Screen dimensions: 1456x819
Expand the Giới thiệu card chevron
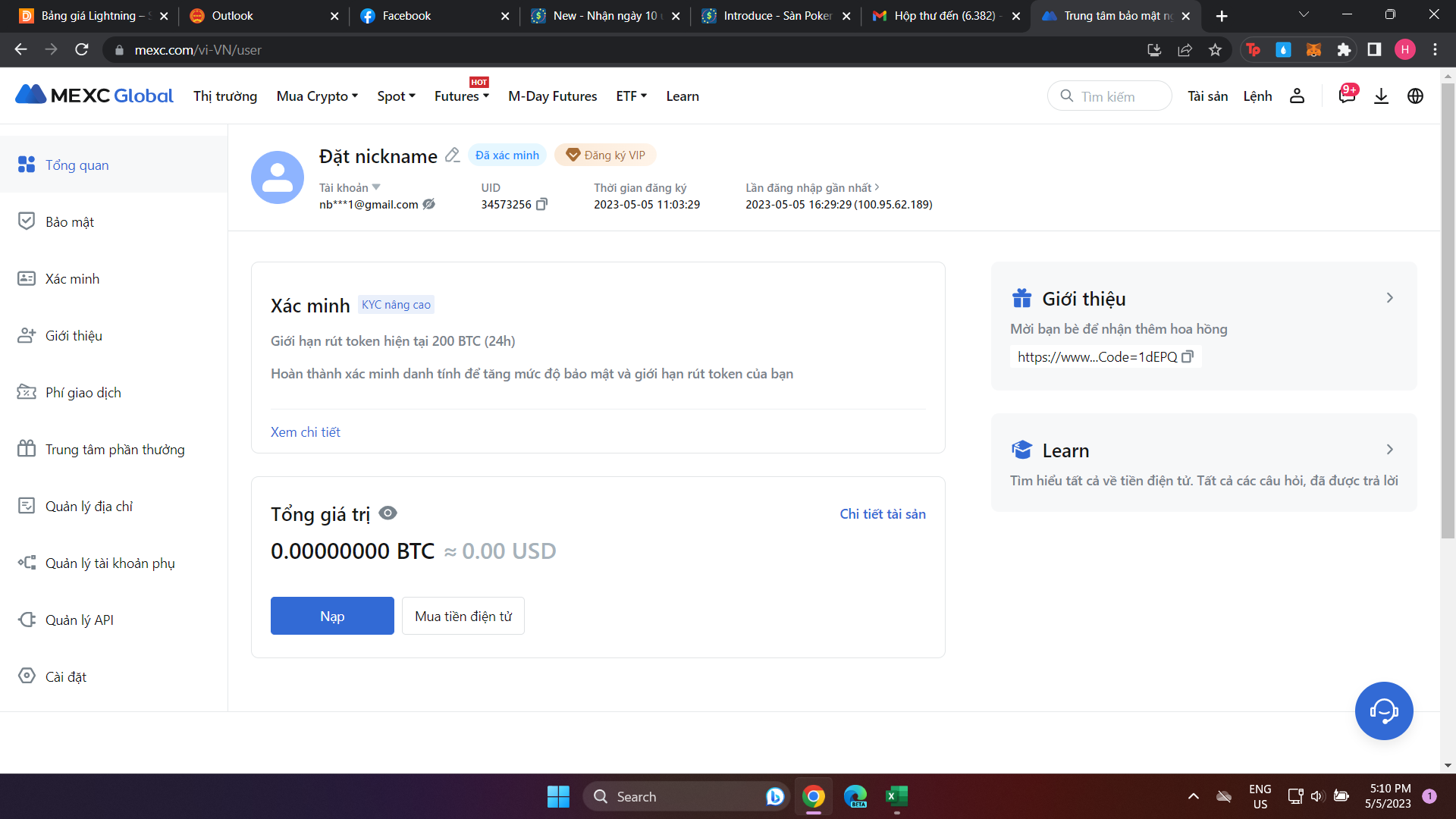tap(1389, 298)
